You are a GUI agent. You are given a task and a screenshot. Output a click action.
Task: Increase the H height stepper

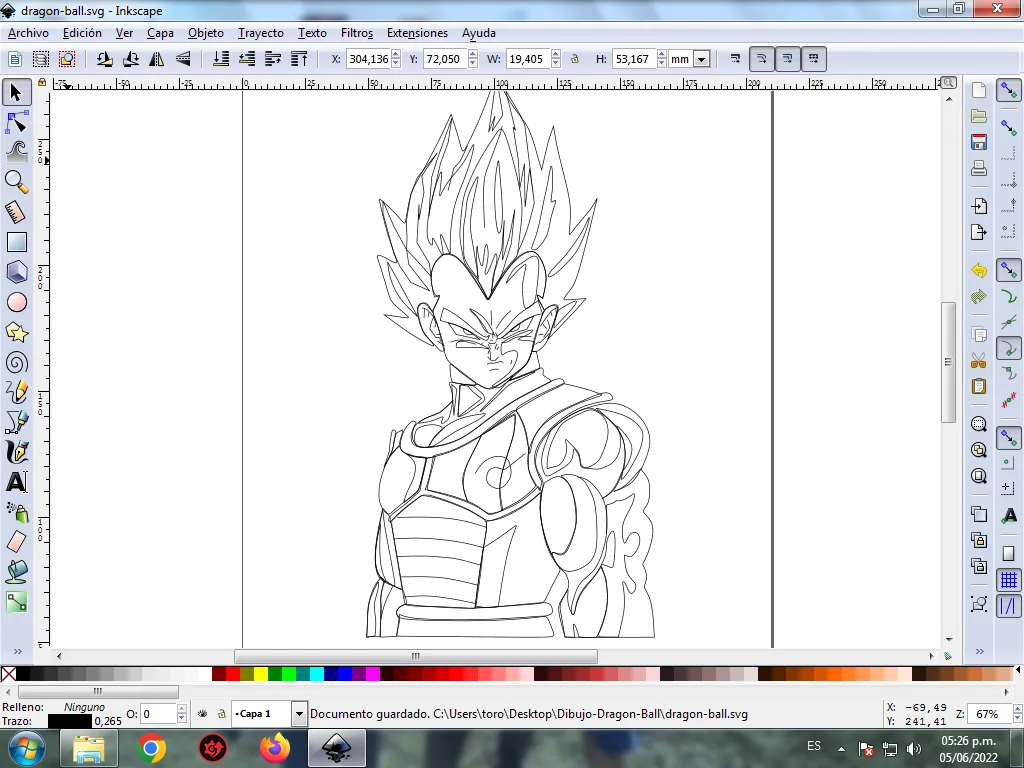662,55
